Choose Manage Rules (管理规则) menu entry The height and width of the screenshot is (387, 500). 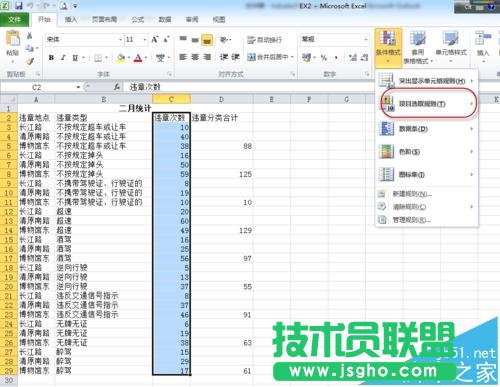[x=427, y=220]
